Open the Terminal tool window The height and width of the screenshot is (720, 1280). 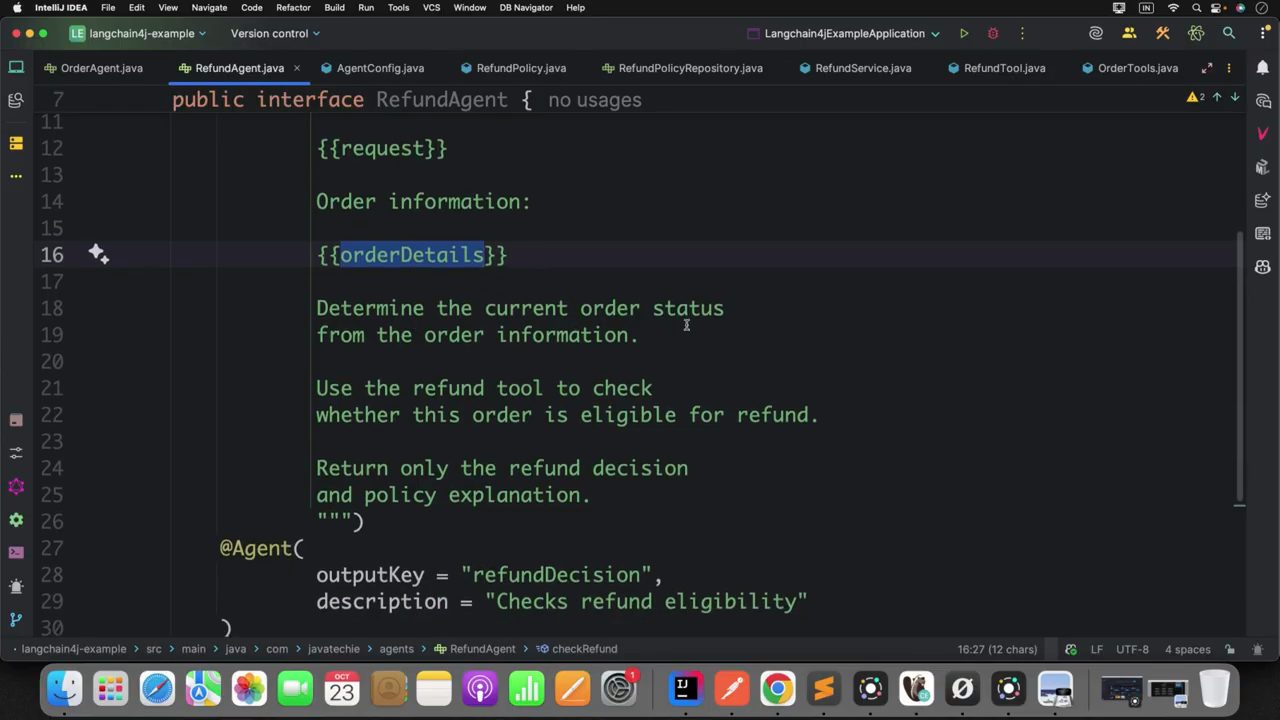click(x=16, y=552)
